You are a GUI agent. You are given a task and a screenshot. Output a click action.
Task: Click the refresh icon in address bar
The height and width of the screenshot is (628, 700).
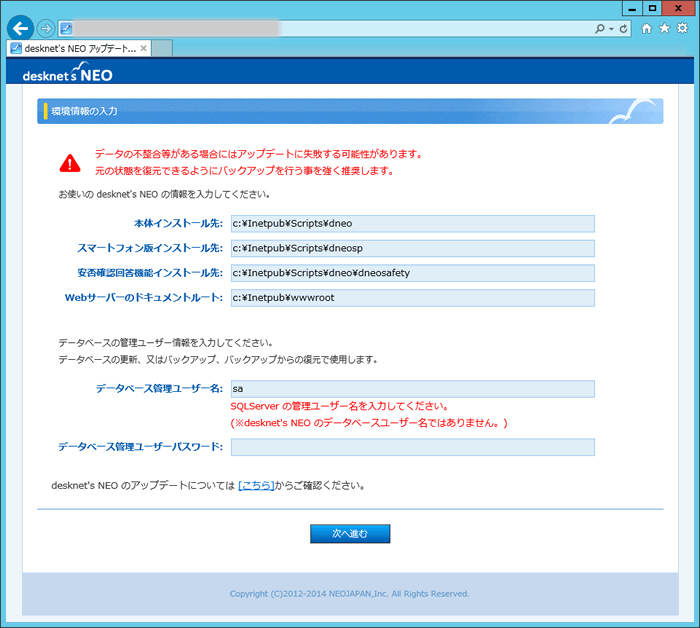coord(624,29)
